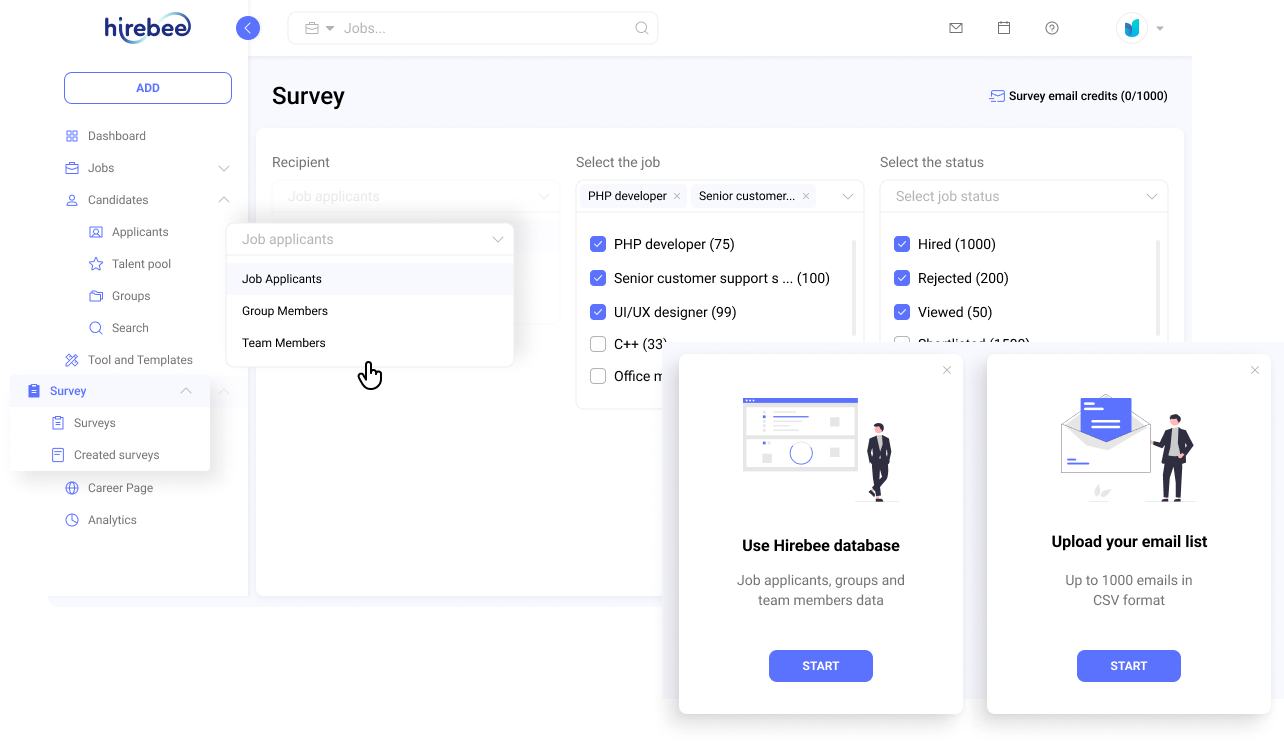Viewport: 1284px width, 744px height.
Task: Click the ADD button above the sidebar
Action: (147, 87)
